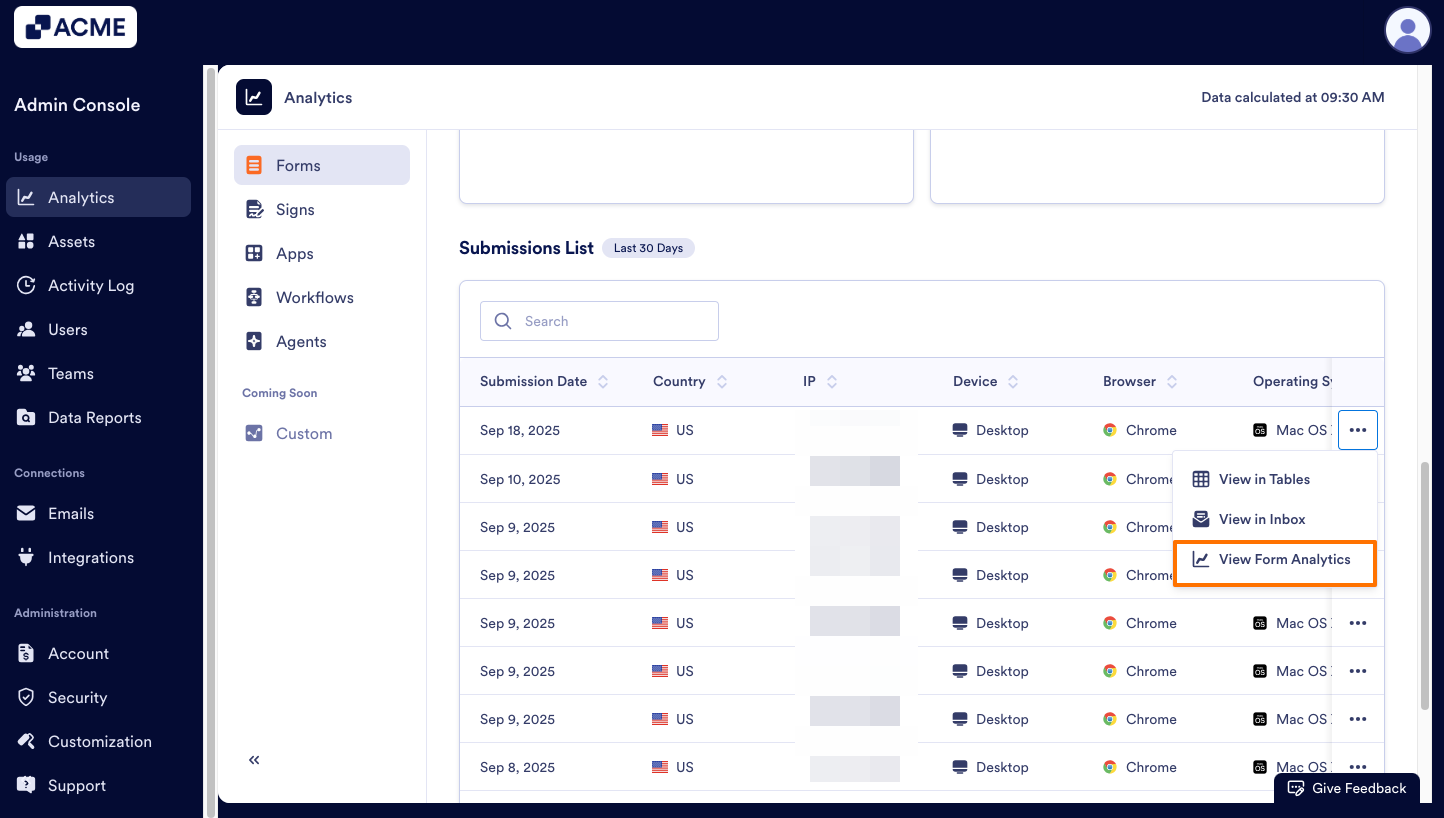Click into the submissions Search field
This screenshot has height=818, width=1444.
[x=599, y=321]
